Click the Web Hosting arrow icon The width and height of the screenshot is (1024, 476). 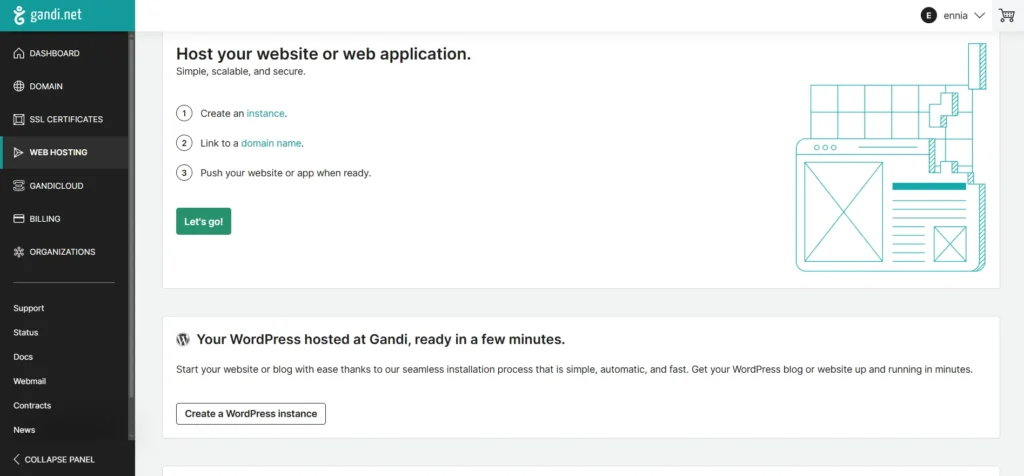pyautogui.click(x=19, y=153)
